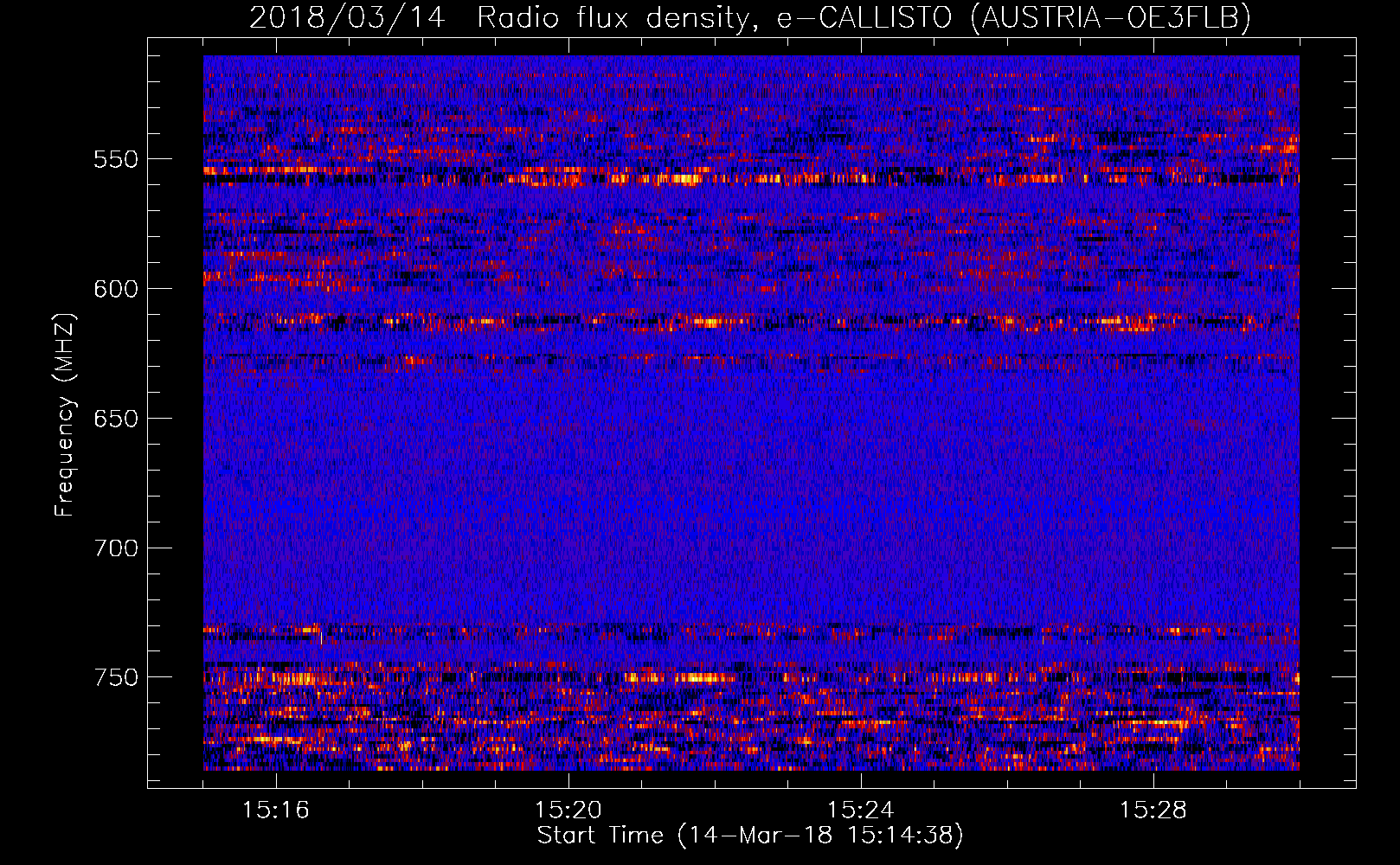
Task: Click the 15:24 time tick label
Action: [x=861, y=811]
